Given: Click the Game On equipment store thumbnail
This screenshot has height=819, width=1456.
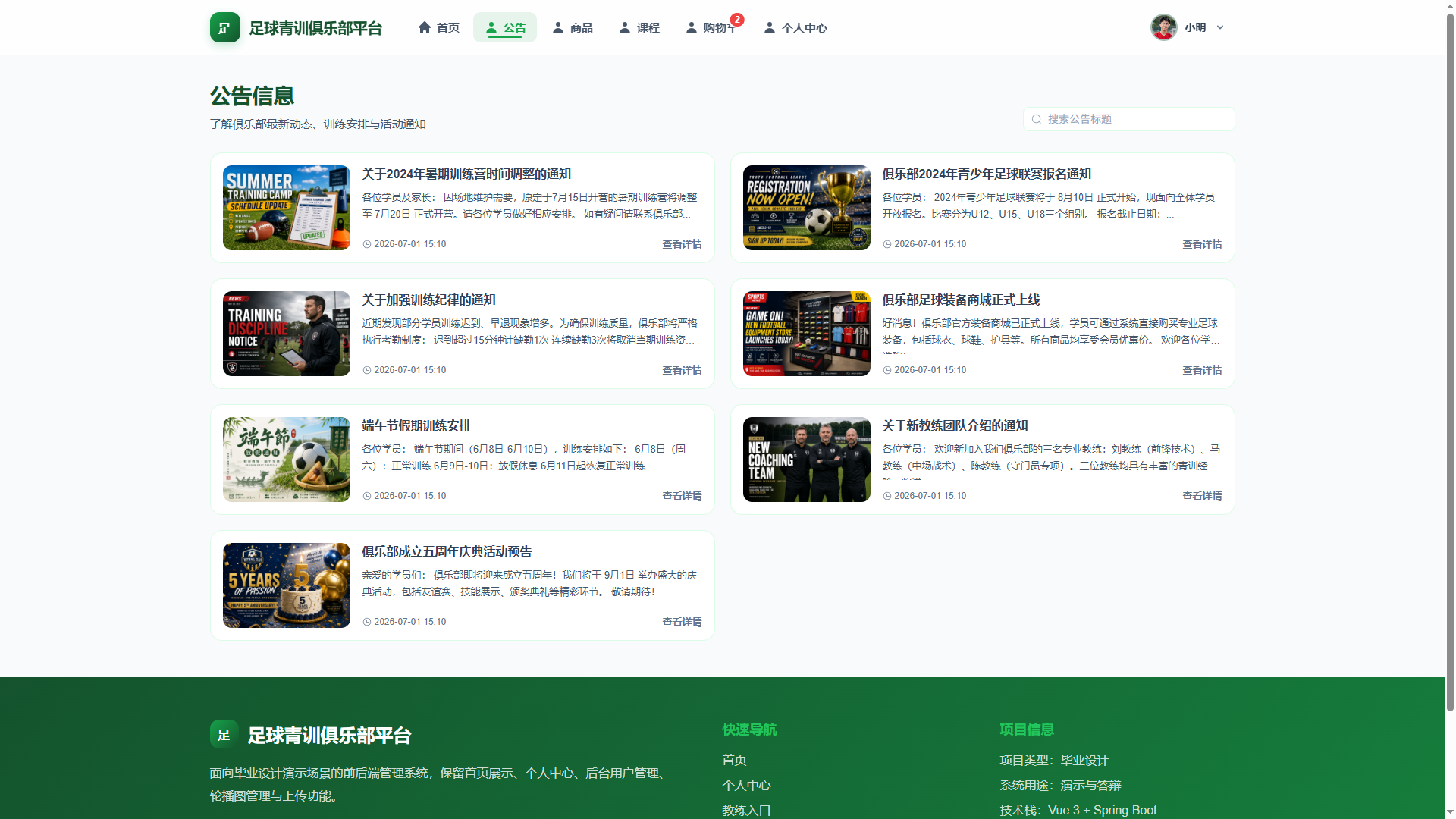Looking at the screenshot, I should 807,334.
